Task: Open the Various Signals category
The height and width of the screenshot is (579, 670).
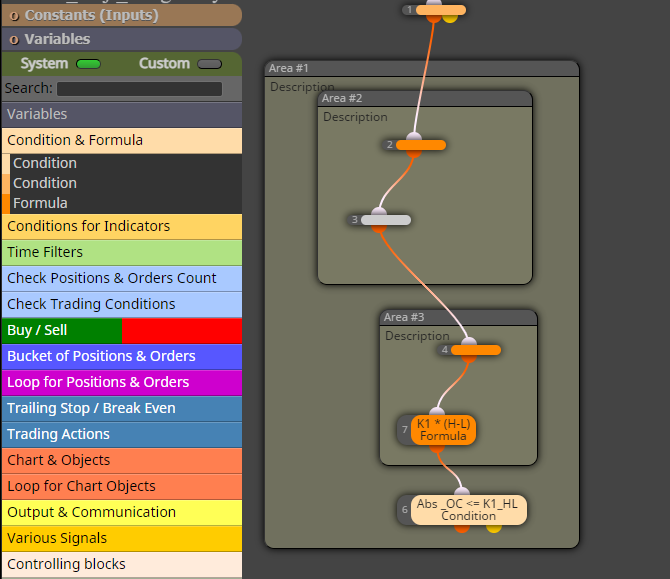Action: [122, 539]
